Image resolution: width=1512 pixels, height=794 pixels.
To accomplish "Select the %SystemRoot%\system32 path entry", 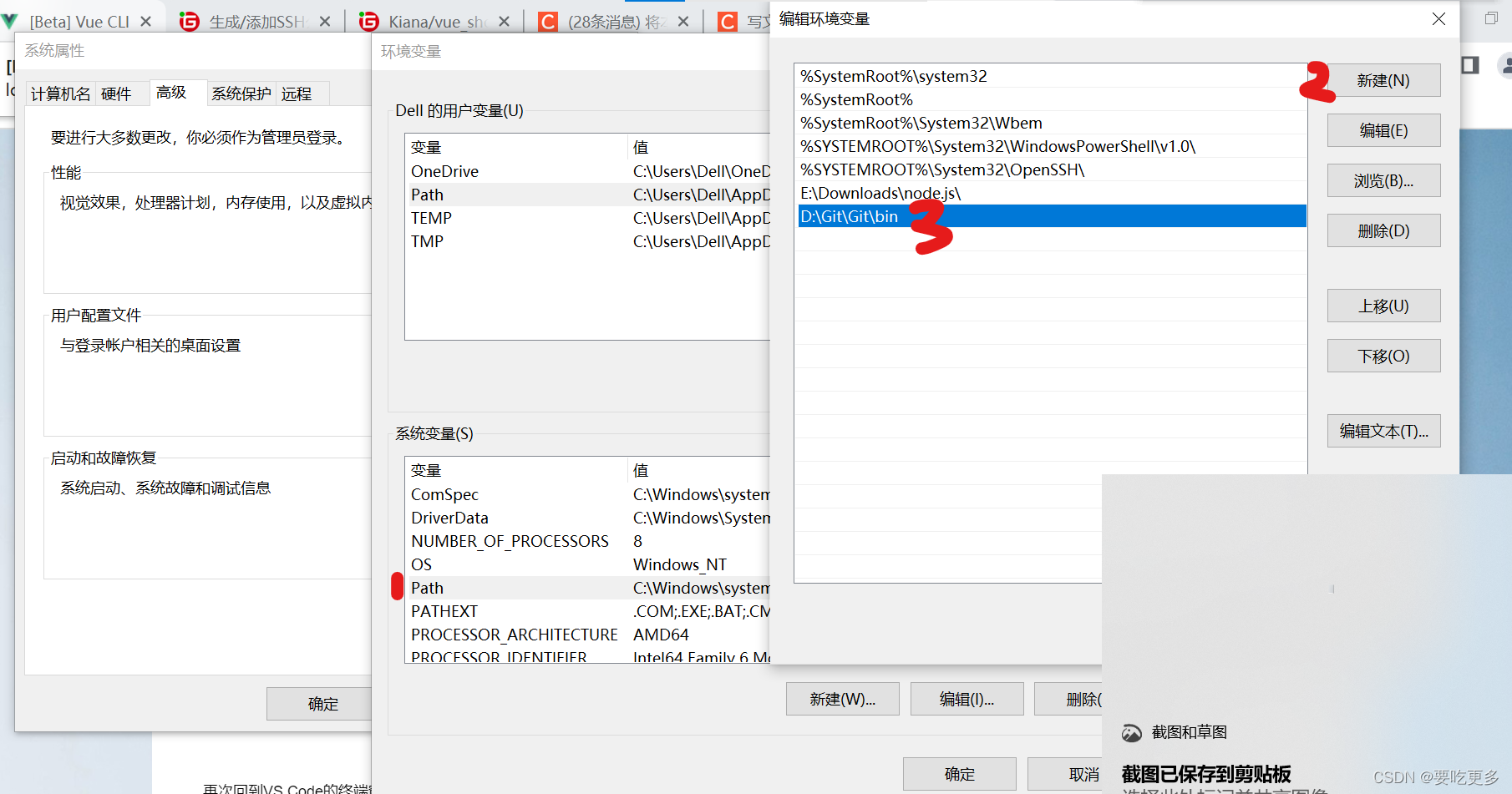I will pos(1051,76).
